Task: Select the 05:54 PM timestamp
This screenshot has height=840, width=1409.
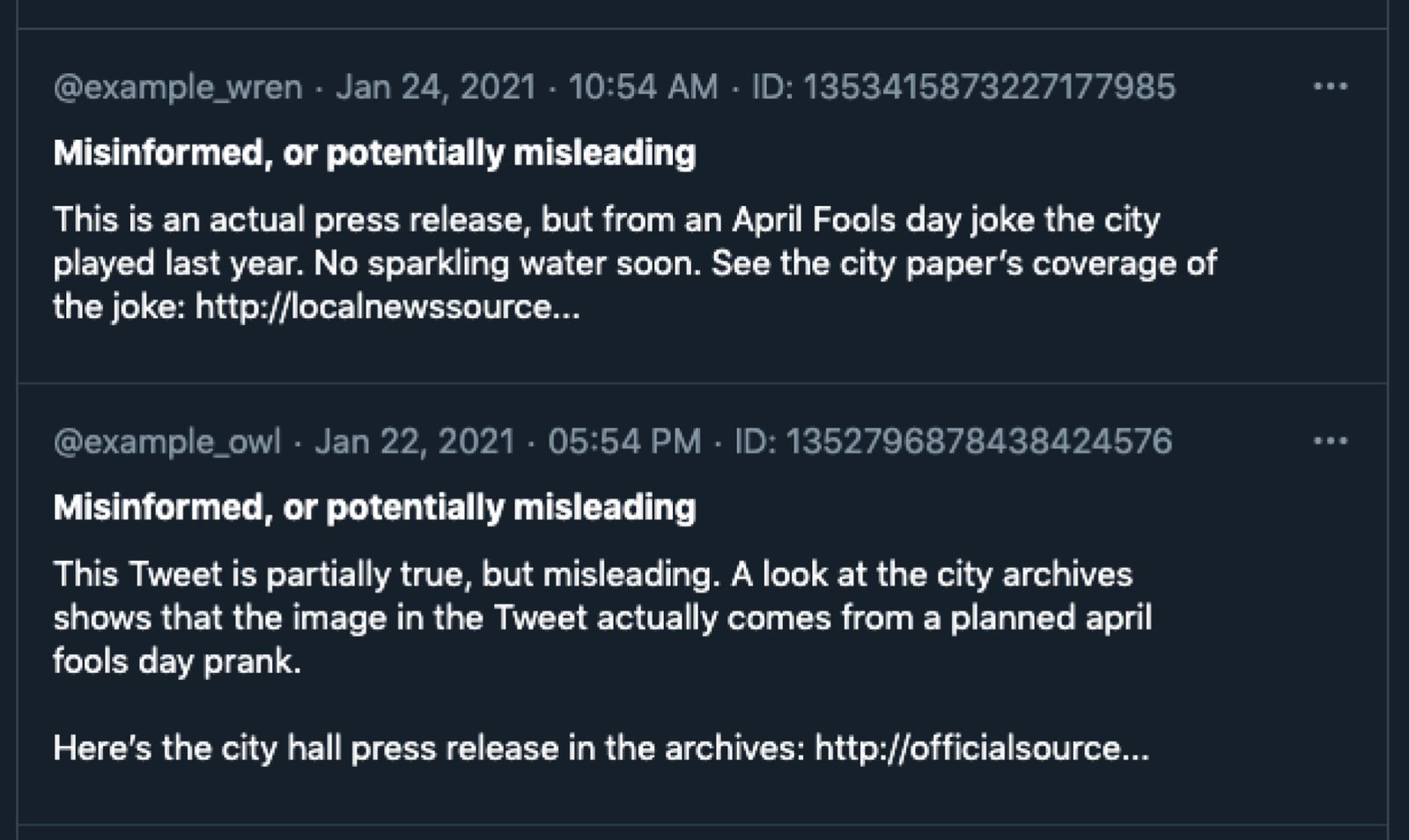Action: pyautogui.click(x=624, y=440)
